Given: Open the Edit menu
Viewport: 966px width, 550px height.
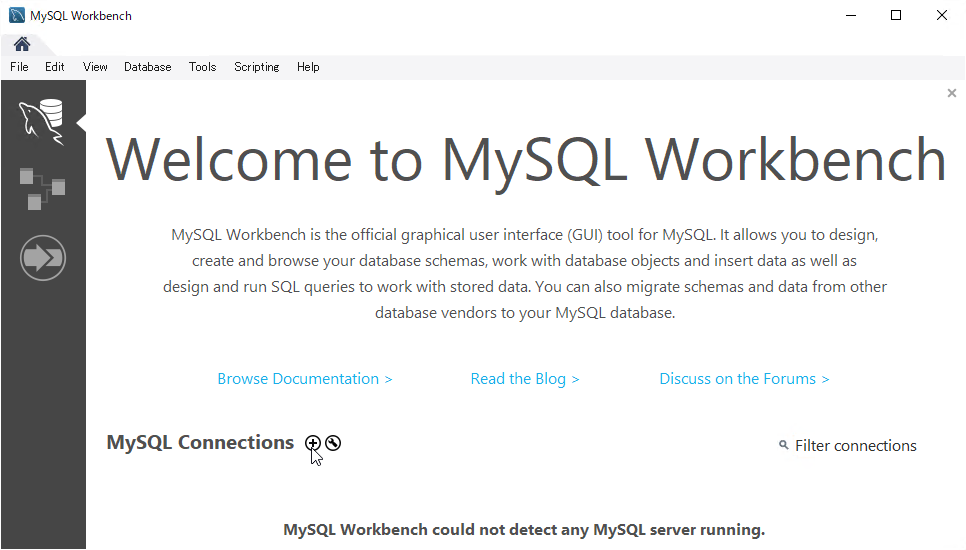Looking at the screenshot, I should tap(55, 67).
